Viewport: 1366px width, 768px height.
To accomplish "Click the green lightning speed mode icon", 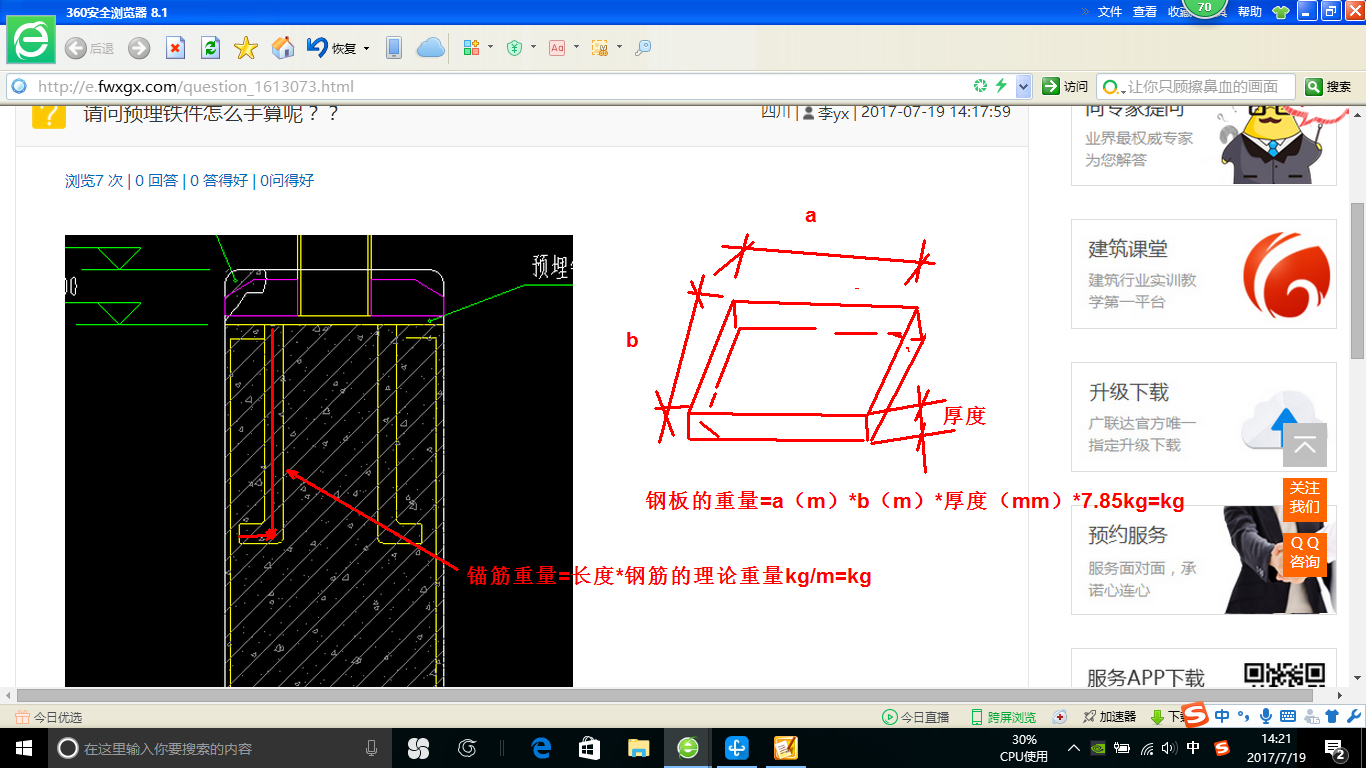I will pyautogui.click(x=1000, y=86).
